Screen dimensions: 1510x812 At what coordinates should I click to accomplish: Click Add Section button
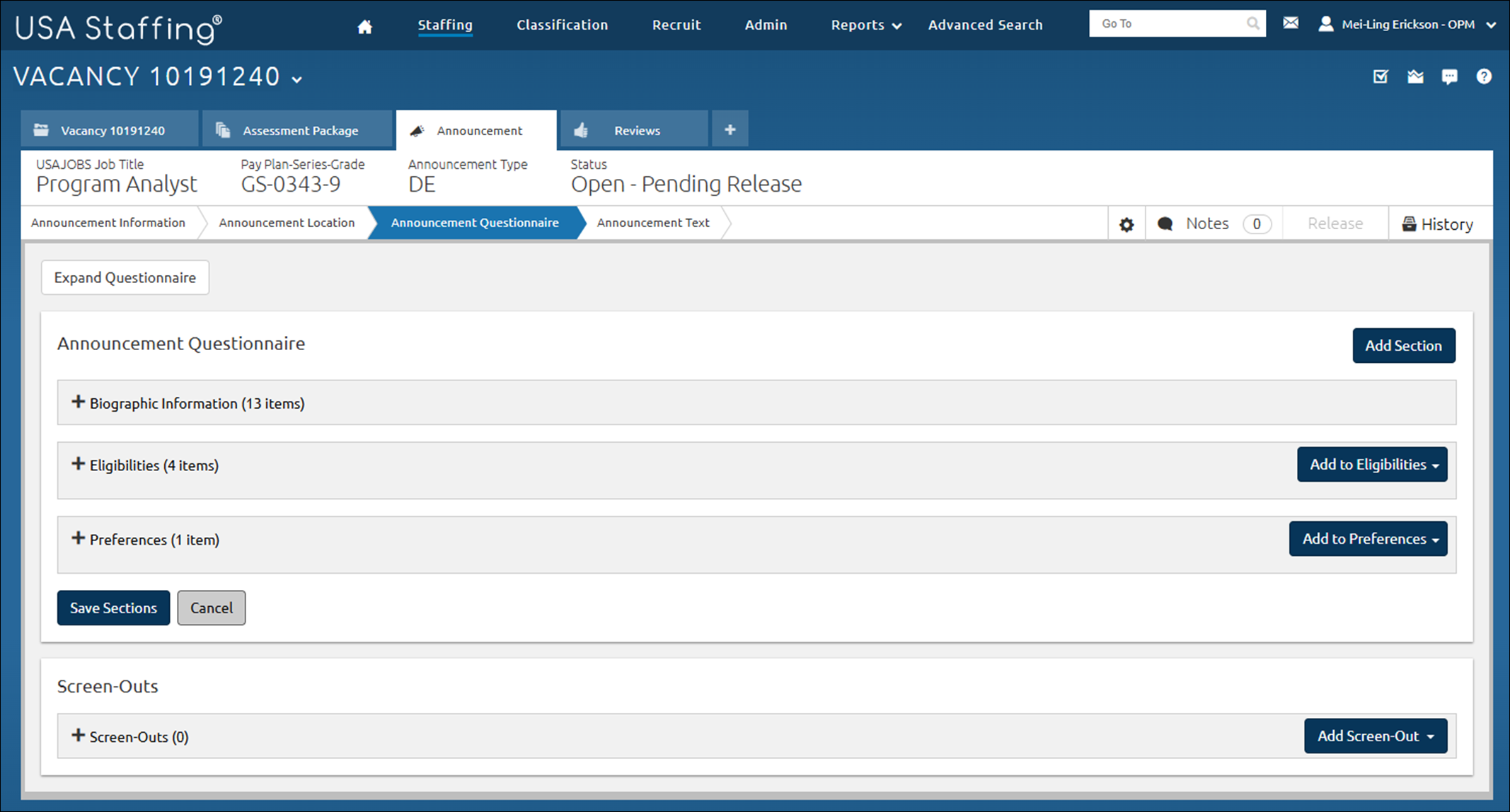1403,345
